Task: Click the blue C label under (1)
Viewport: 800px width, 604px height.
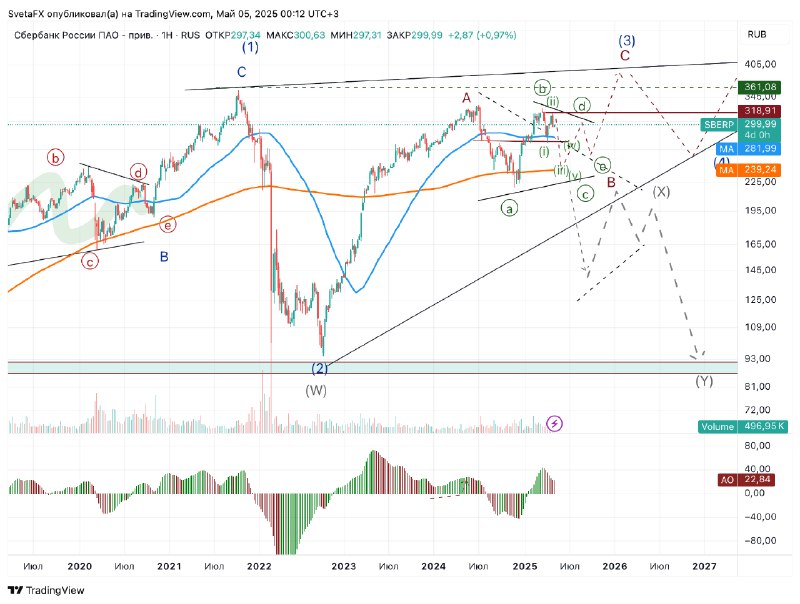Action: tap(241, 72)
